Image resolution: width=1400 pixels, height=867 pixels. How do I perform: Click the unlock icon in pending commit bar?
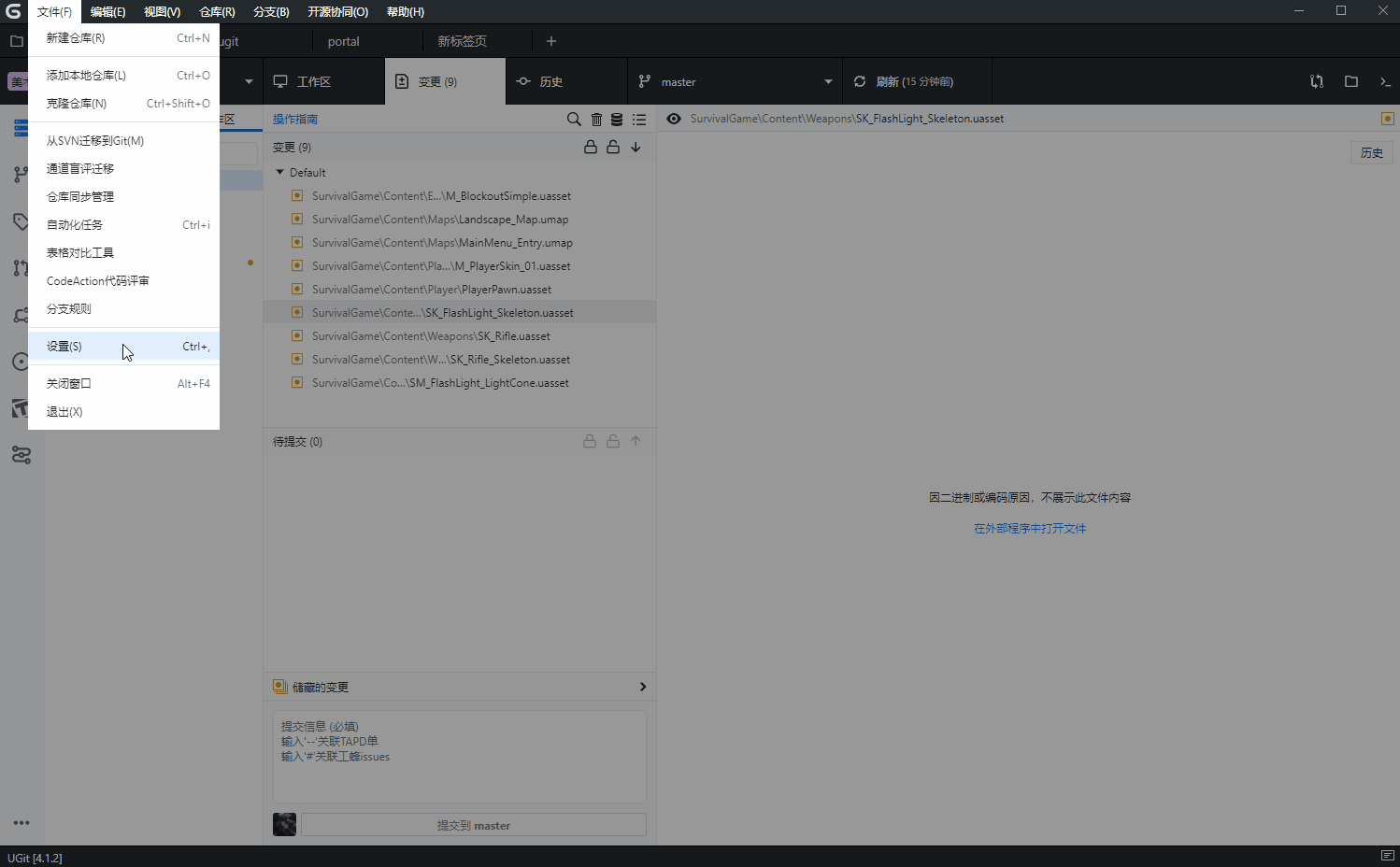(613, 441)
